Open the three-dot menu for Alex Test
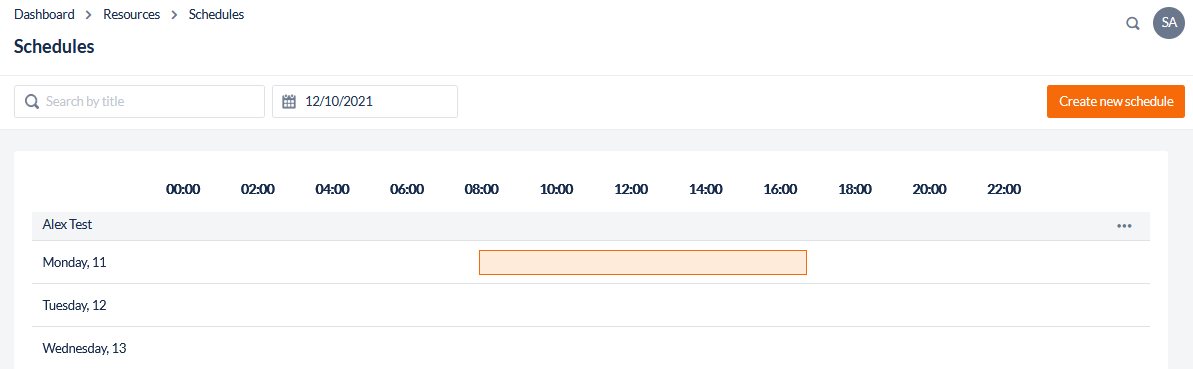The image size is (1193, 369). tap(1125, 225)
